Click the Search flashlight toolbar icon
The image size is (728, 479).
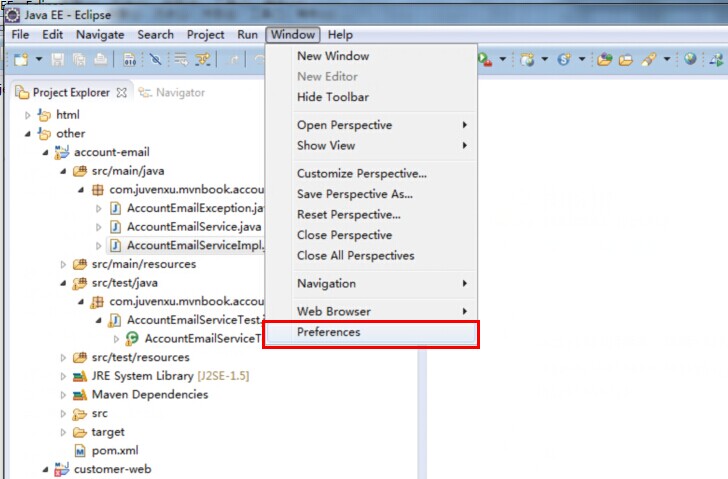[649, 59]
